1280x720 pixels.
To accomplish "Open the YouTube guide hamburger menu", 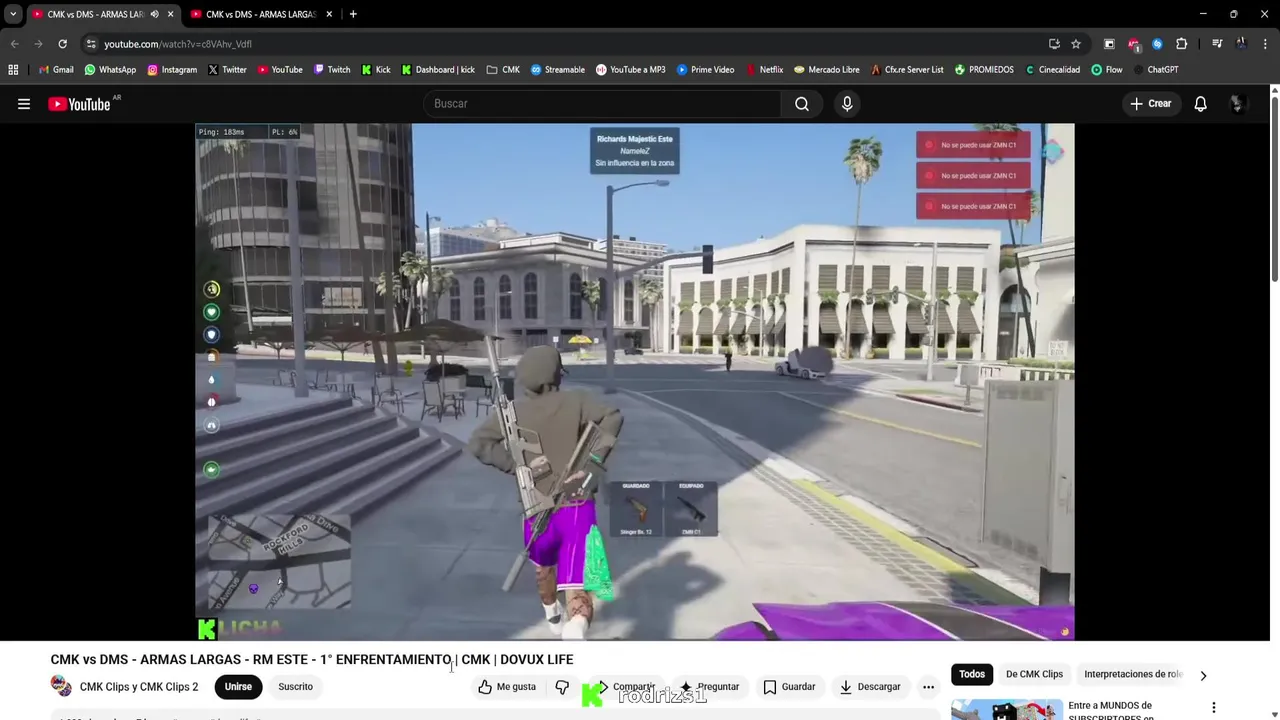I will tap(24, 104).
